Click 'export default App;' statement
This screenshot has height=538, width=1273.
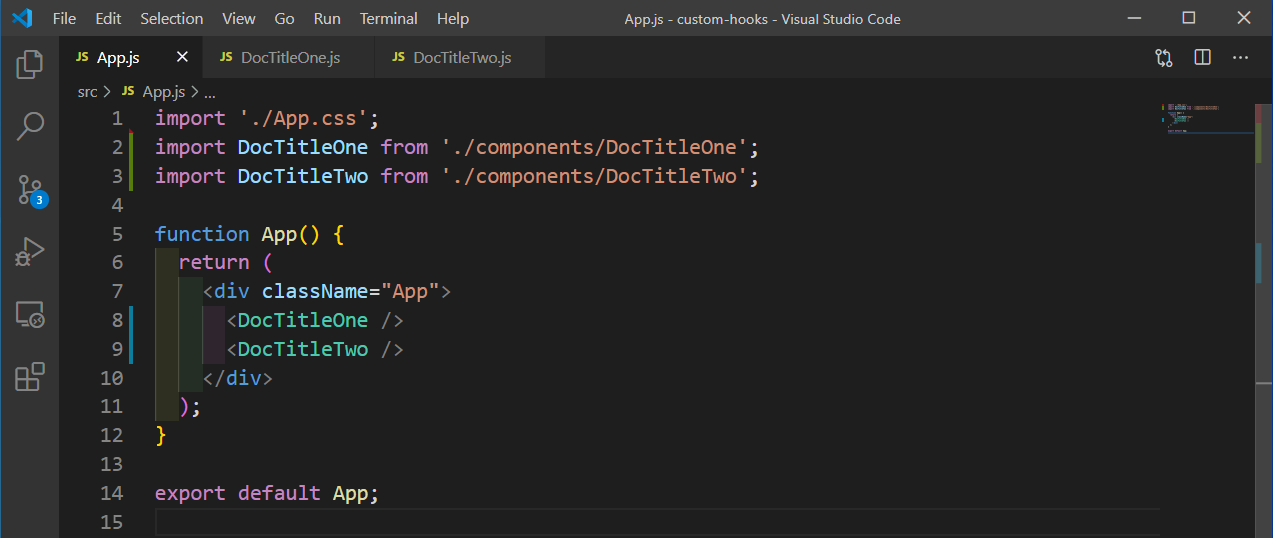(268, 493)
